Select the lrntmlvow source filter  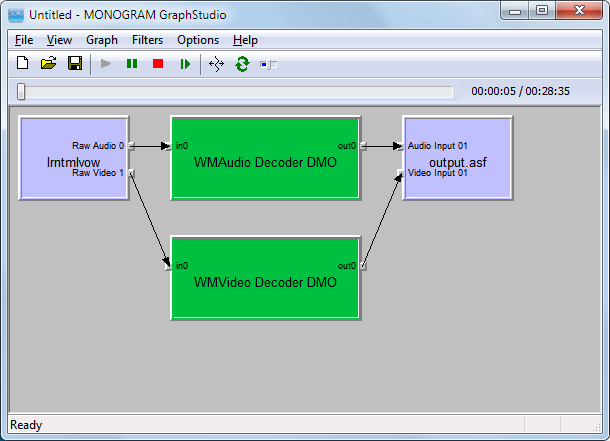point(74,158)
